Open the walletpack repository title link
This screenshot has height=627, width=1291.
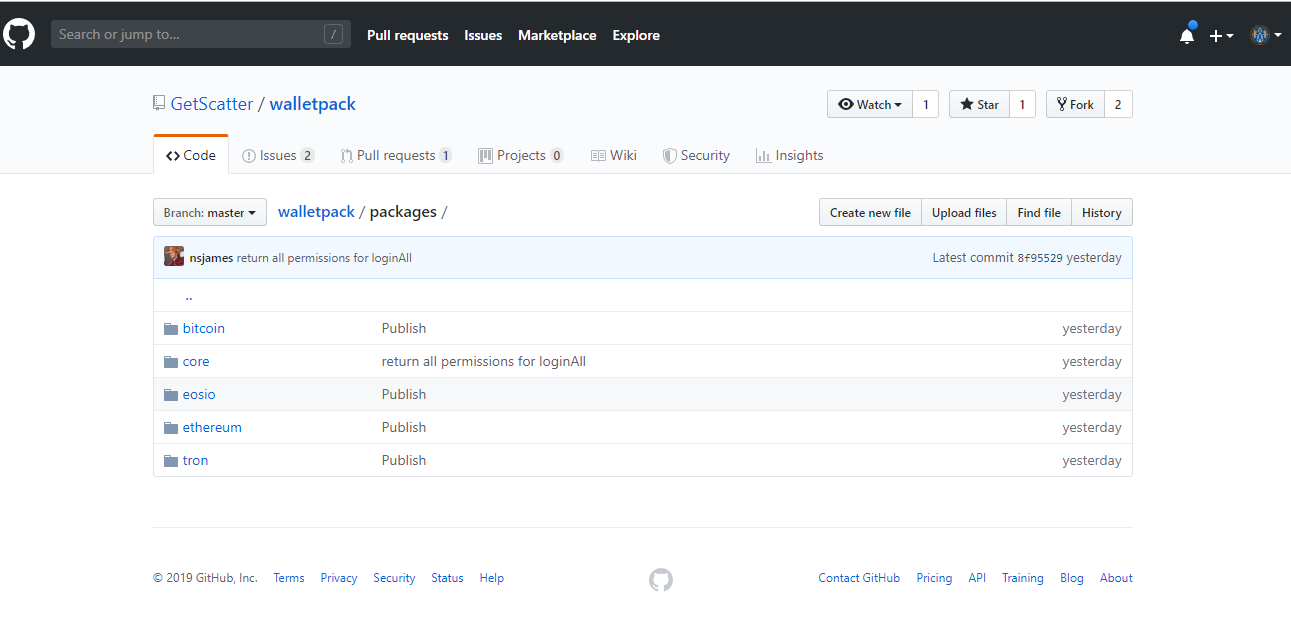click(313, 104)
